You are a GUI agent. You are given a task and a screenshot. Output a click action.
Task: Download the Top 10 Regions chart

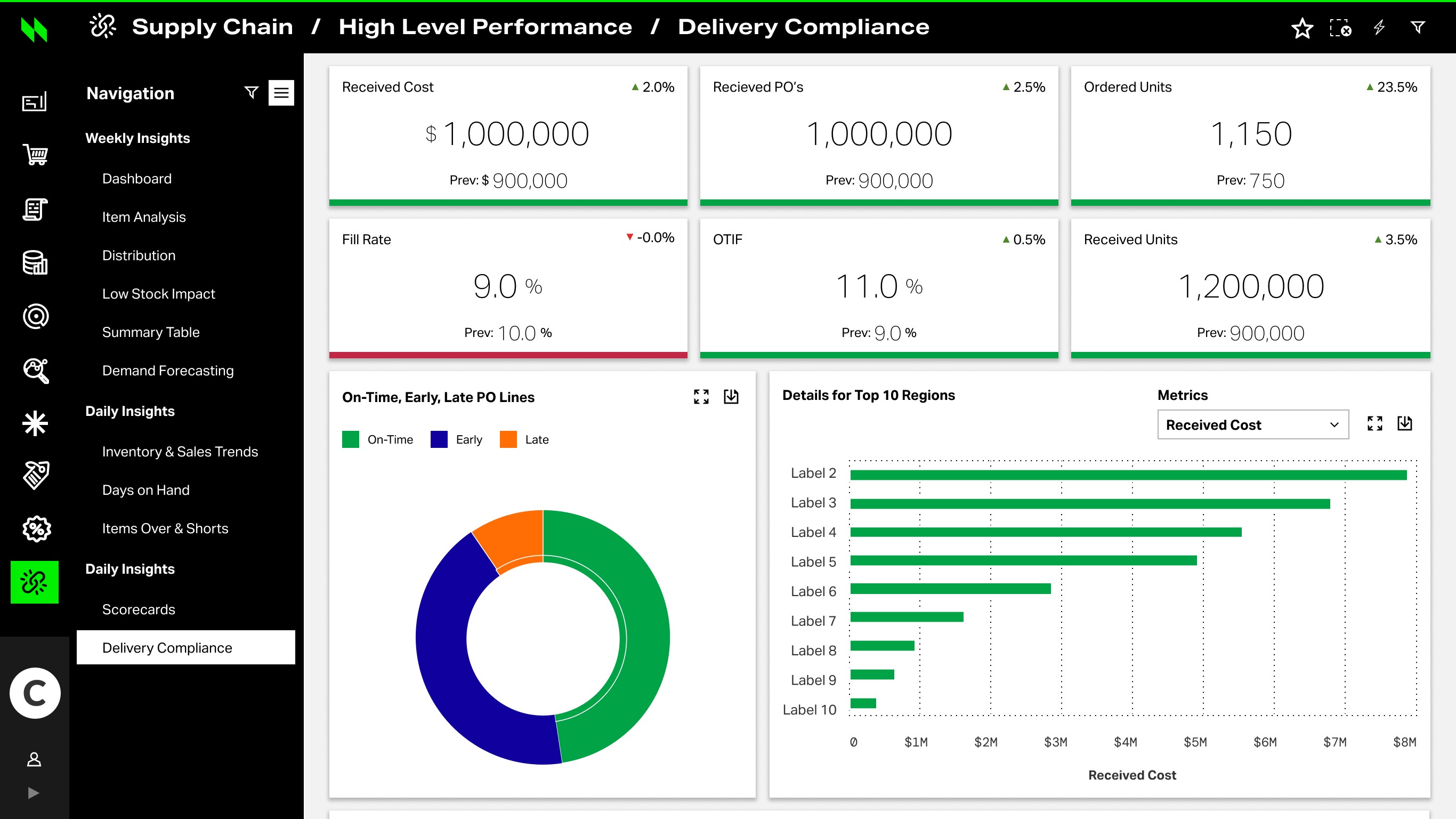pyautogui.click(x=1404, y=423)
